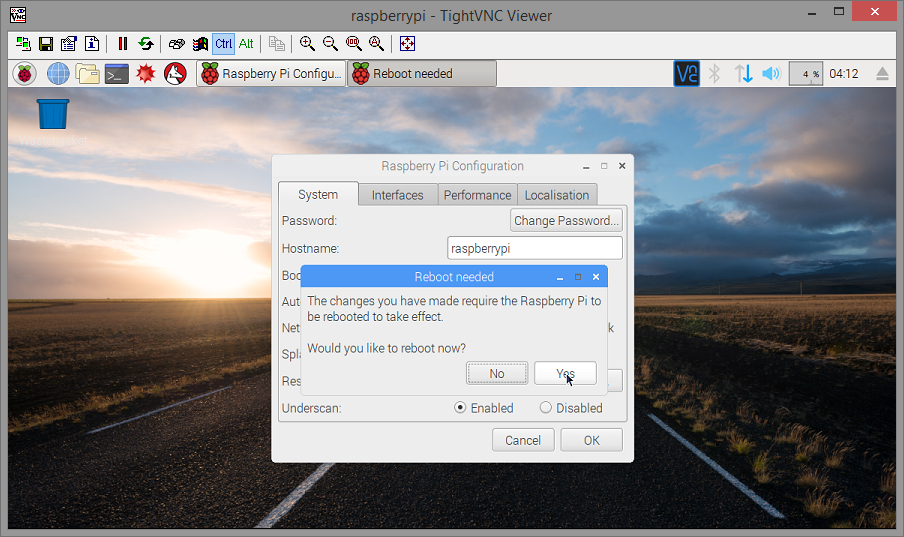This screenshot has height=537, width=904.
Task: Close the Reboot needed dialog
Action: click(596, 277)
